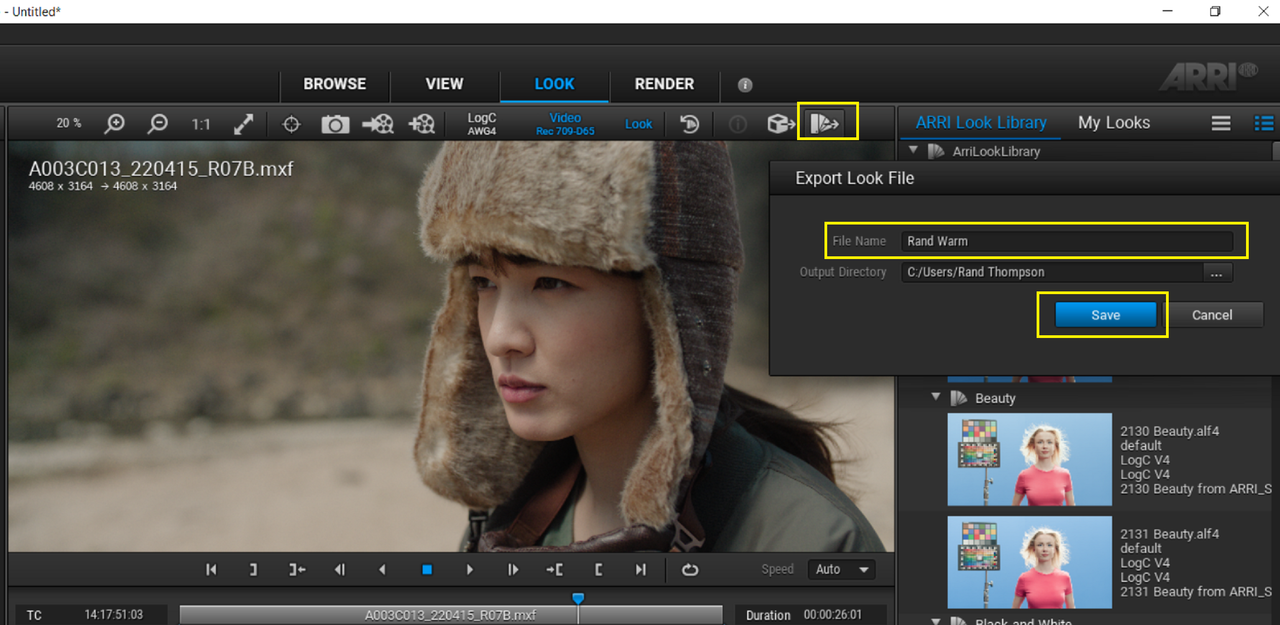Save the look file export
This screenshot has height=625, width=1280.
click(1105, 315)
